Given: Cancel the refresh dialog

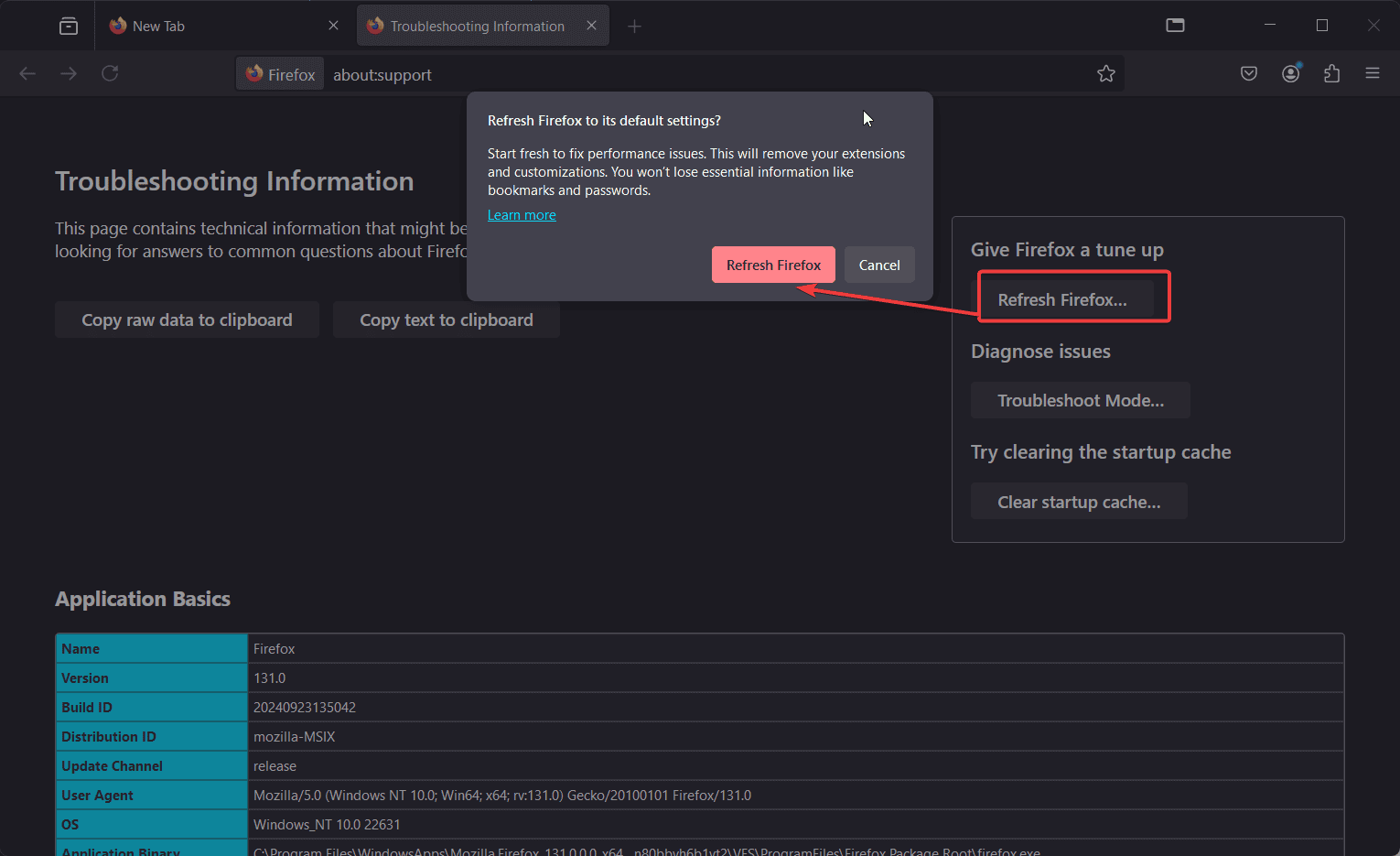Looking at the screenshot, I should [x=879, y=265].
